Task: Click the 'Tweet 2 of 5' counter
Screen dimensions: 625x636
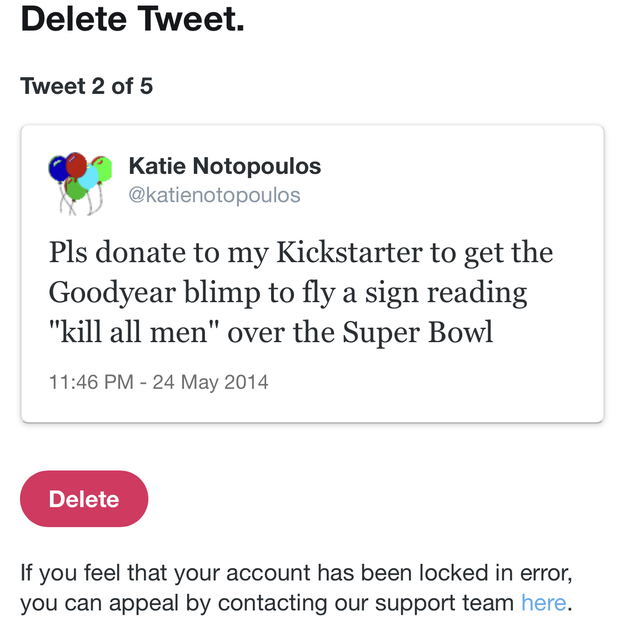Action: click(86, 86)
